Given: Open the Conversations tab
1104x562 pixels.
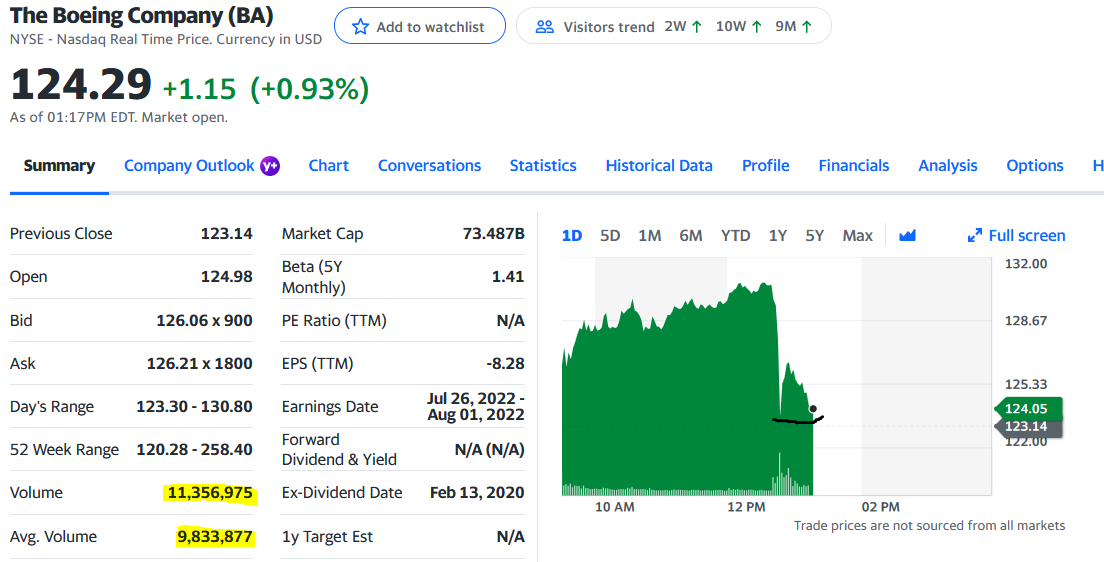Looking at the screenshot, I should click(429, 166).
